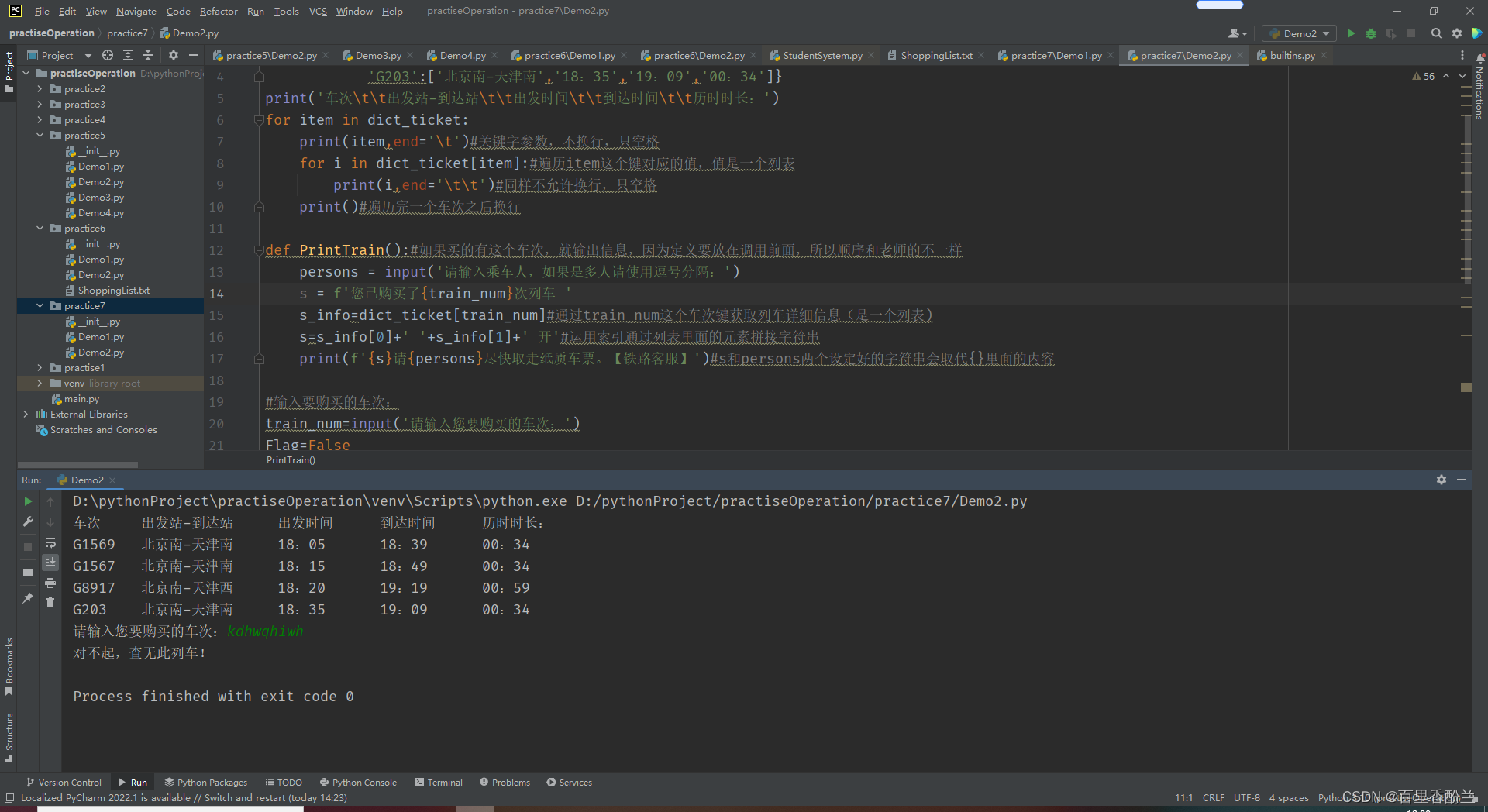This screenshot has width=1488, height=812.
Task: Open Python Console tool window
Action: 359,783
